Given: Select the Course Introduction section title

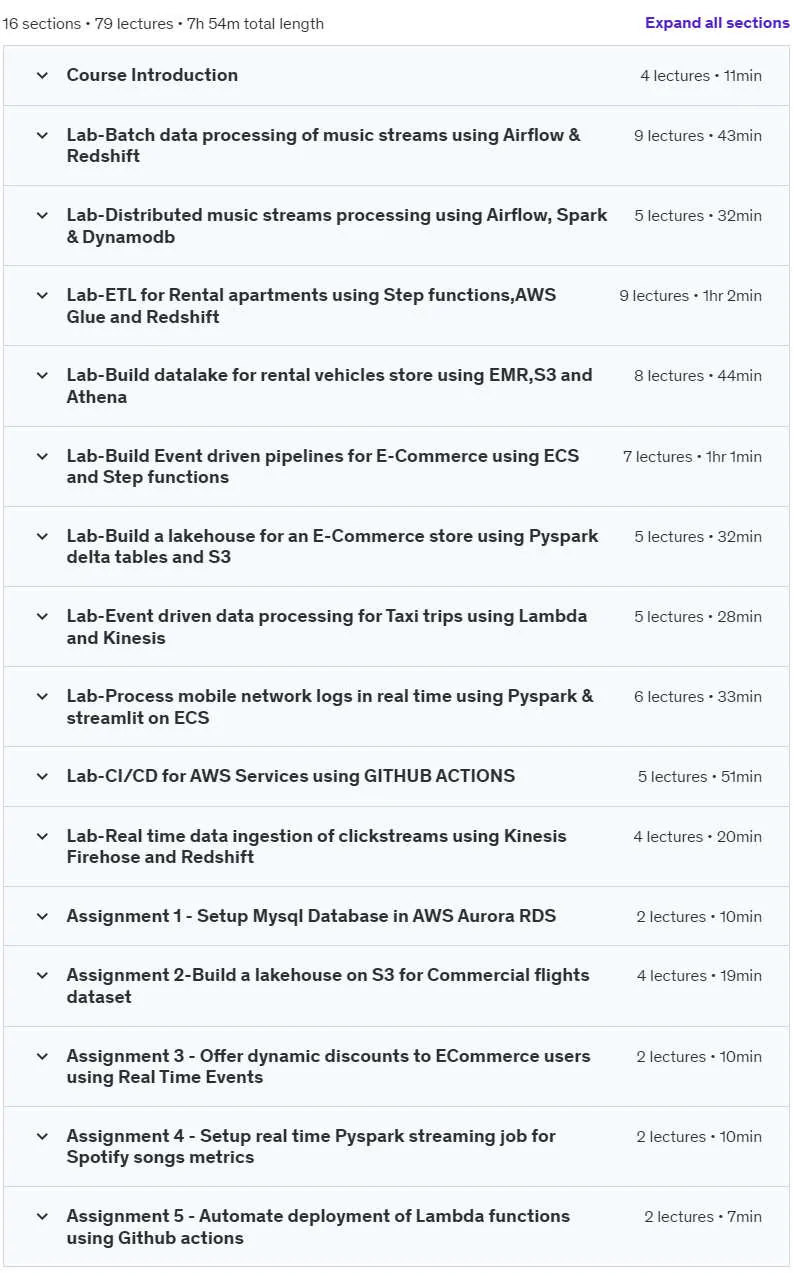Looking at the screenshot, I should point(152,75).
